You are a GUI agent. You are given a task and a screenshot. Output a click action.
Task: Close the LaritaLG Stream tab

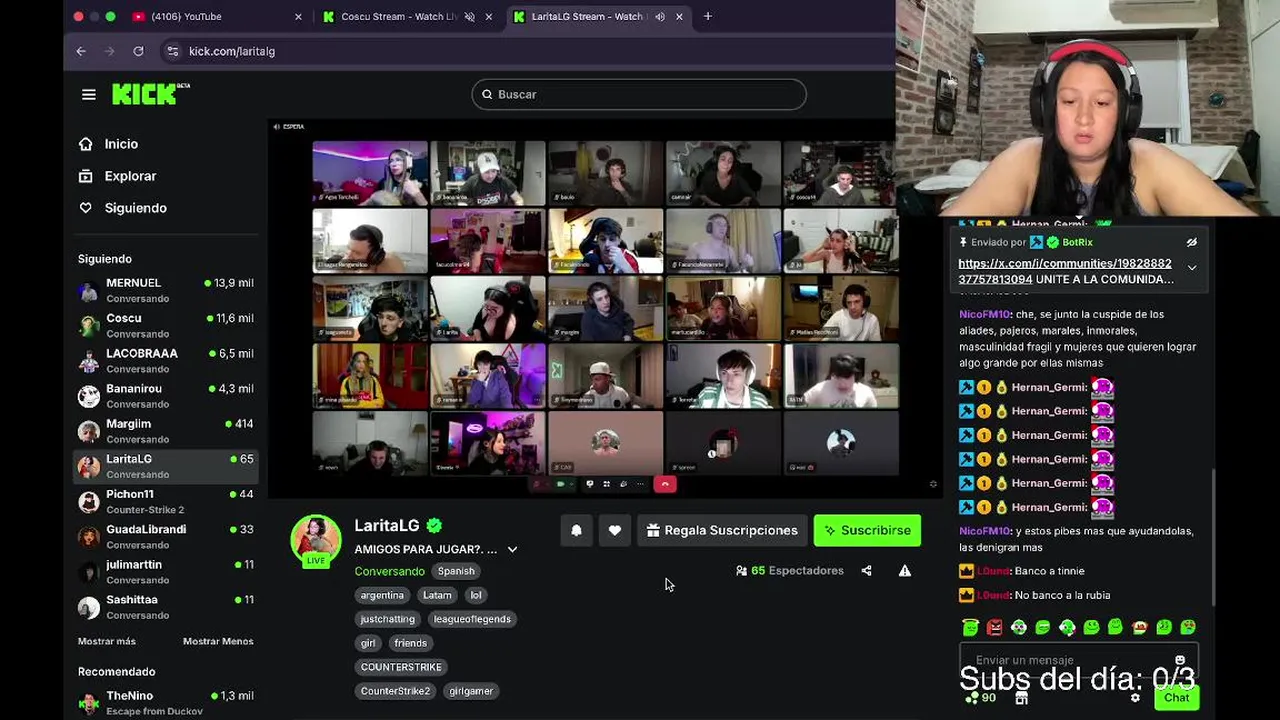(x=679, y=17)
